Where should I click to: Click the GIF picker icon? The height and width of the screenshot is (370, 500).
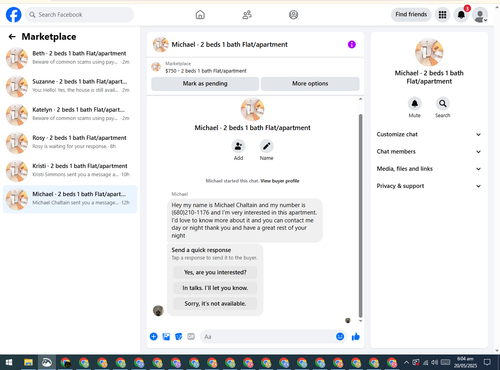point(191,337)
